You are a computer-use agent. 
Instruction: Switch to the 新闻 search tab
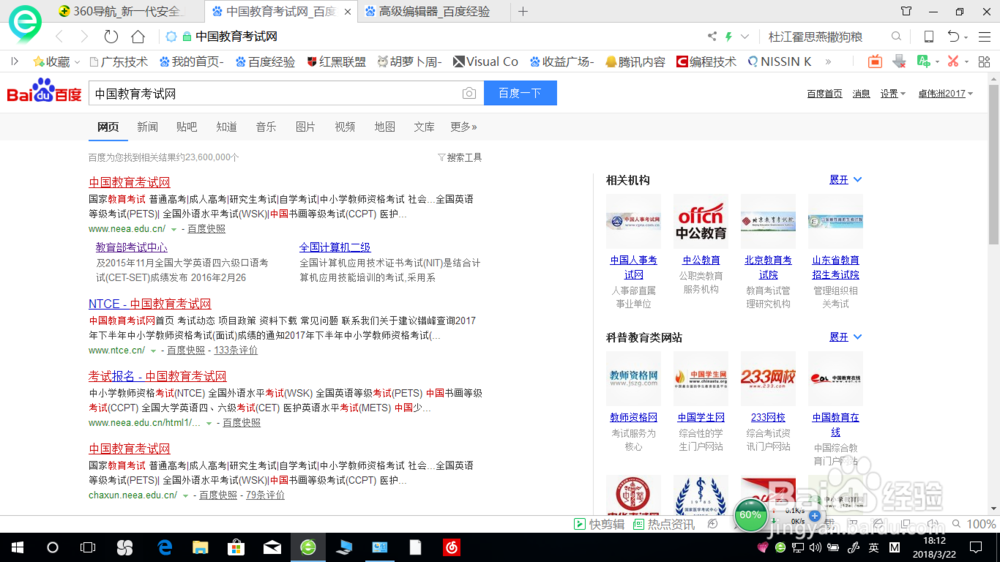point(147,127)
